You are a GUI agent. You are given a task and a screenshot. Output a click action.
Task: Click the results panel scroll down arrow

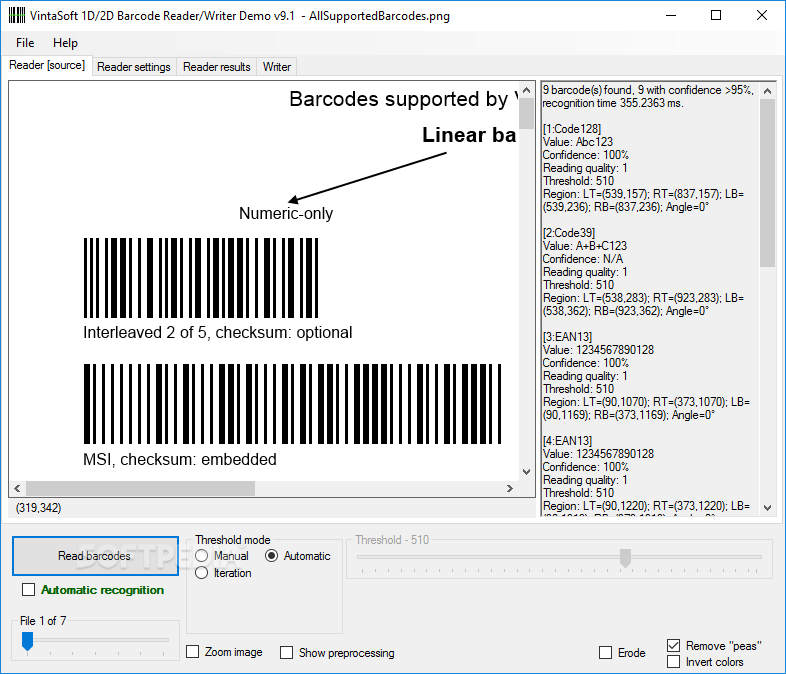tap(767, 508)
